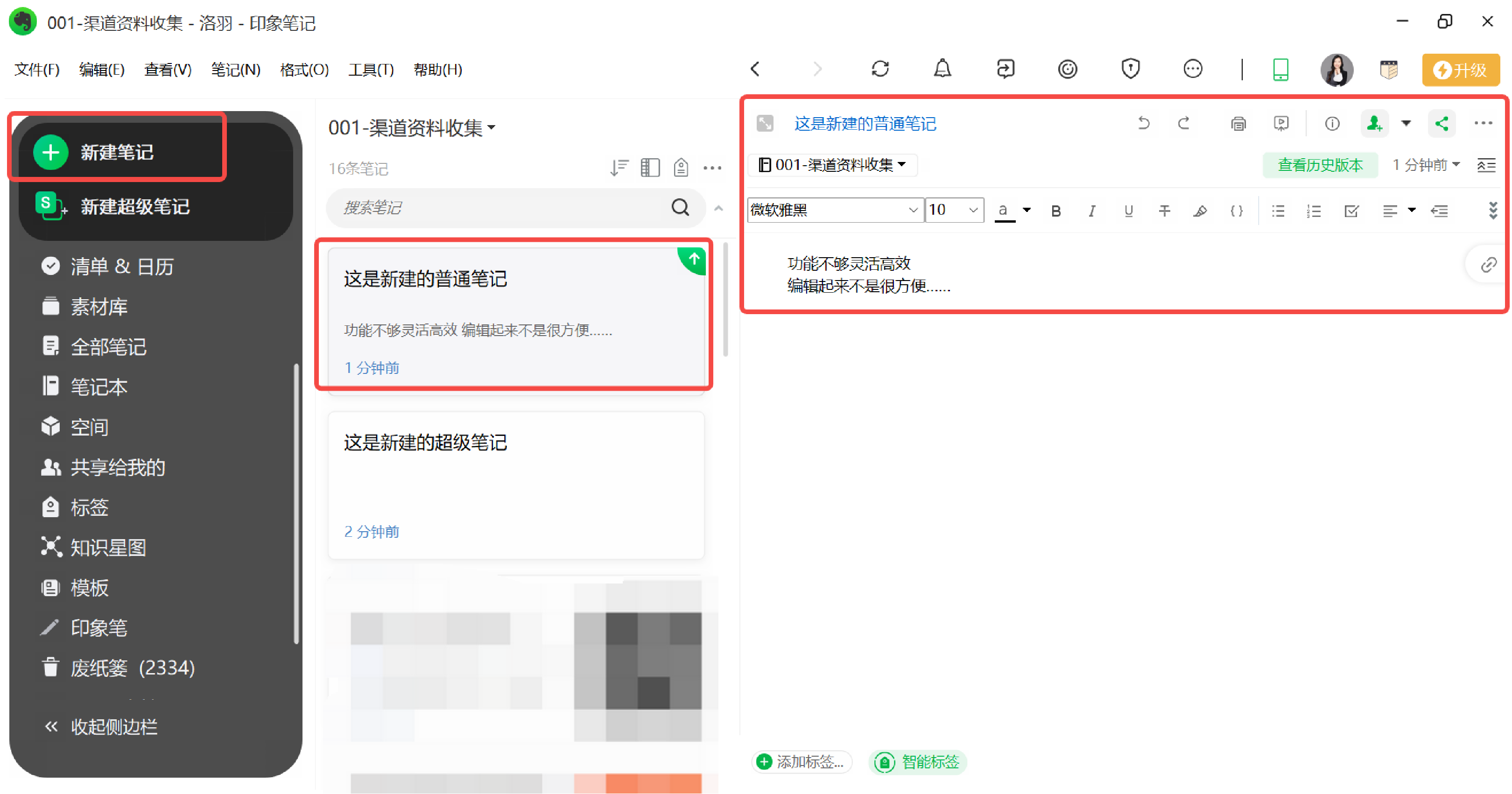
Task: Click 添加标签 button
Action: pos(801,762)
